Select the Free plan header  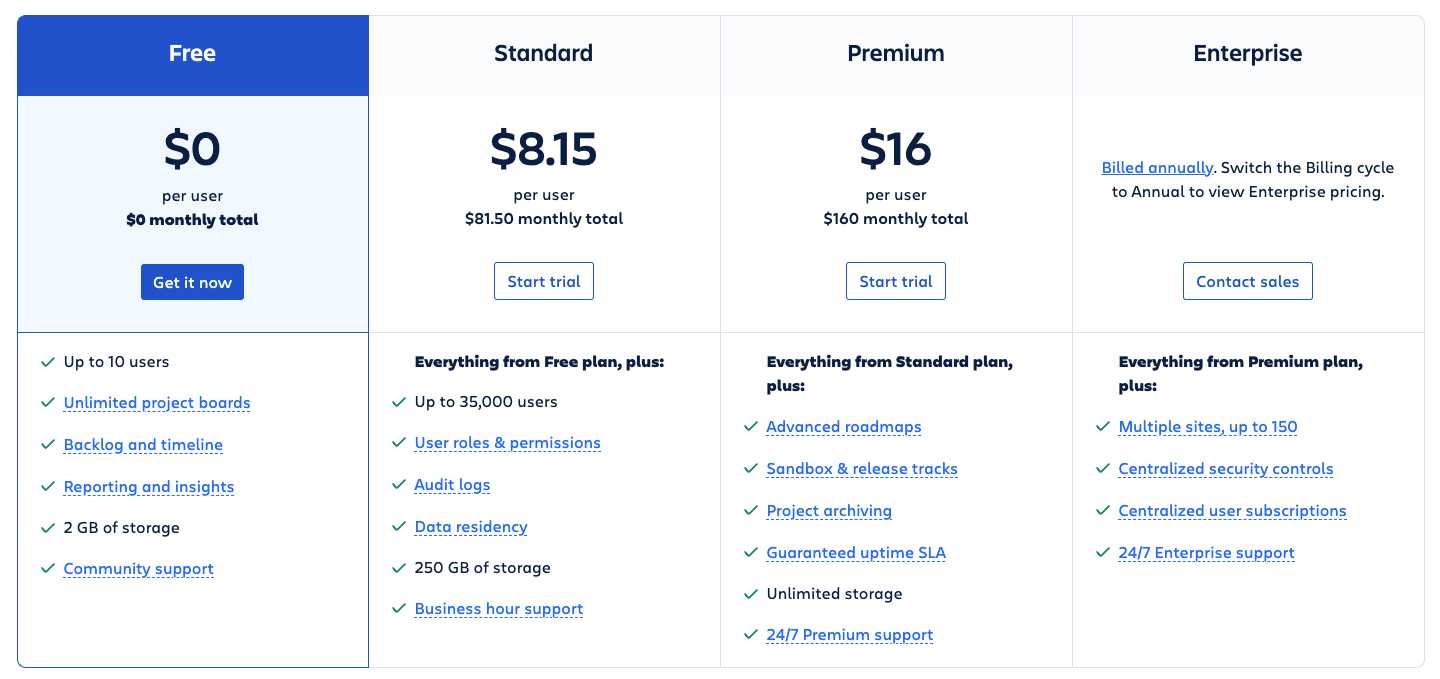(x=192, y=54)
